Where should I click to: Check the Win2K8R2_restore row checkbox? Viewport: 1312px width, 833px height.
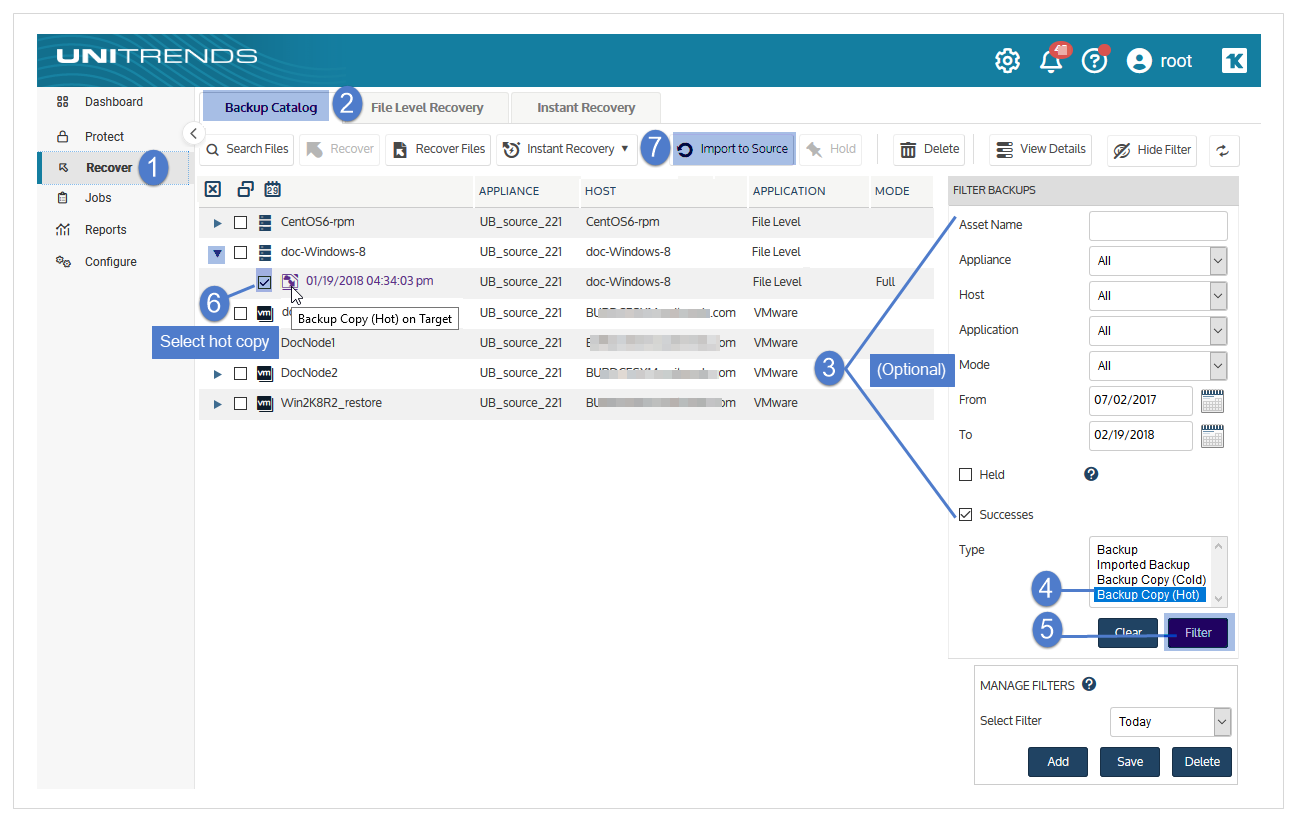click(240, 404)
